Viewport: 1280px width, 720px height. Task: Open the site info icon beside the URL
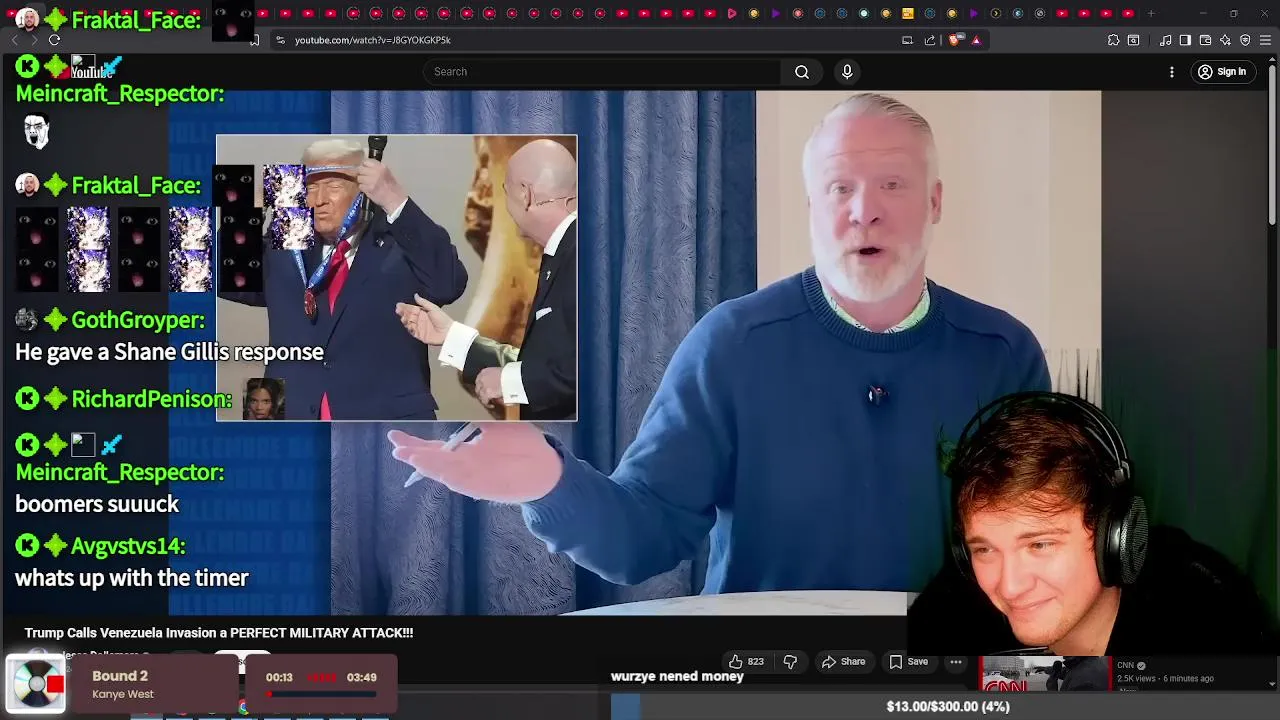pos(280,40)
